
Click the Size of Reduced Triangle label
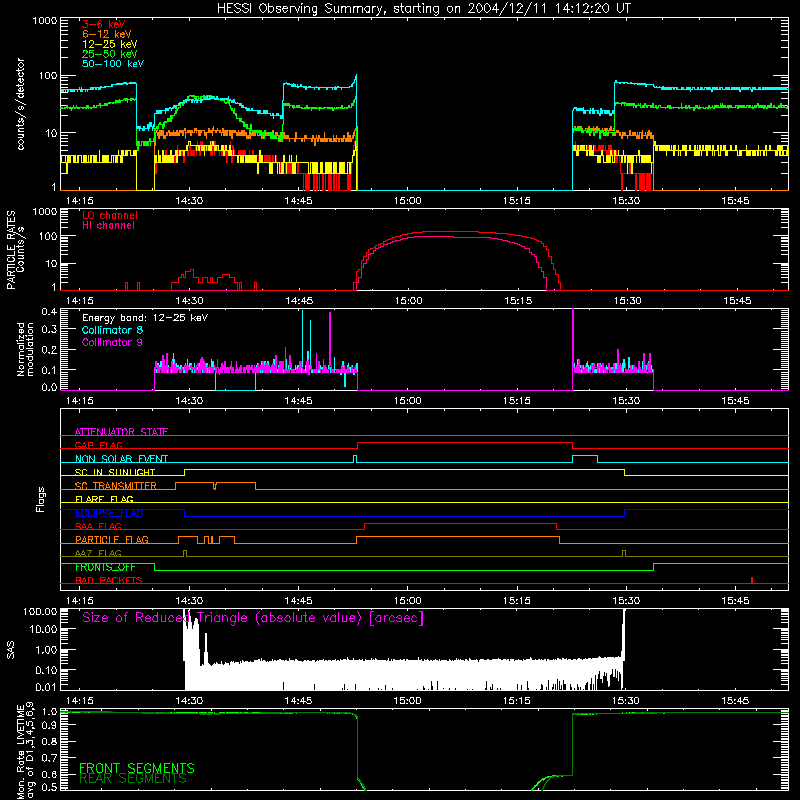(253, 618)
